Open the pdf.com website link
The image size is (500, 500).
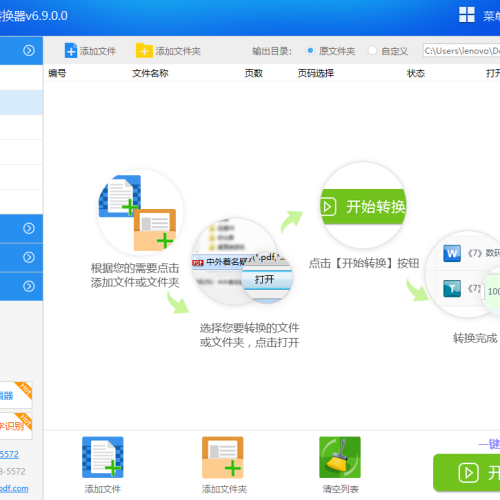coord(14,488)
